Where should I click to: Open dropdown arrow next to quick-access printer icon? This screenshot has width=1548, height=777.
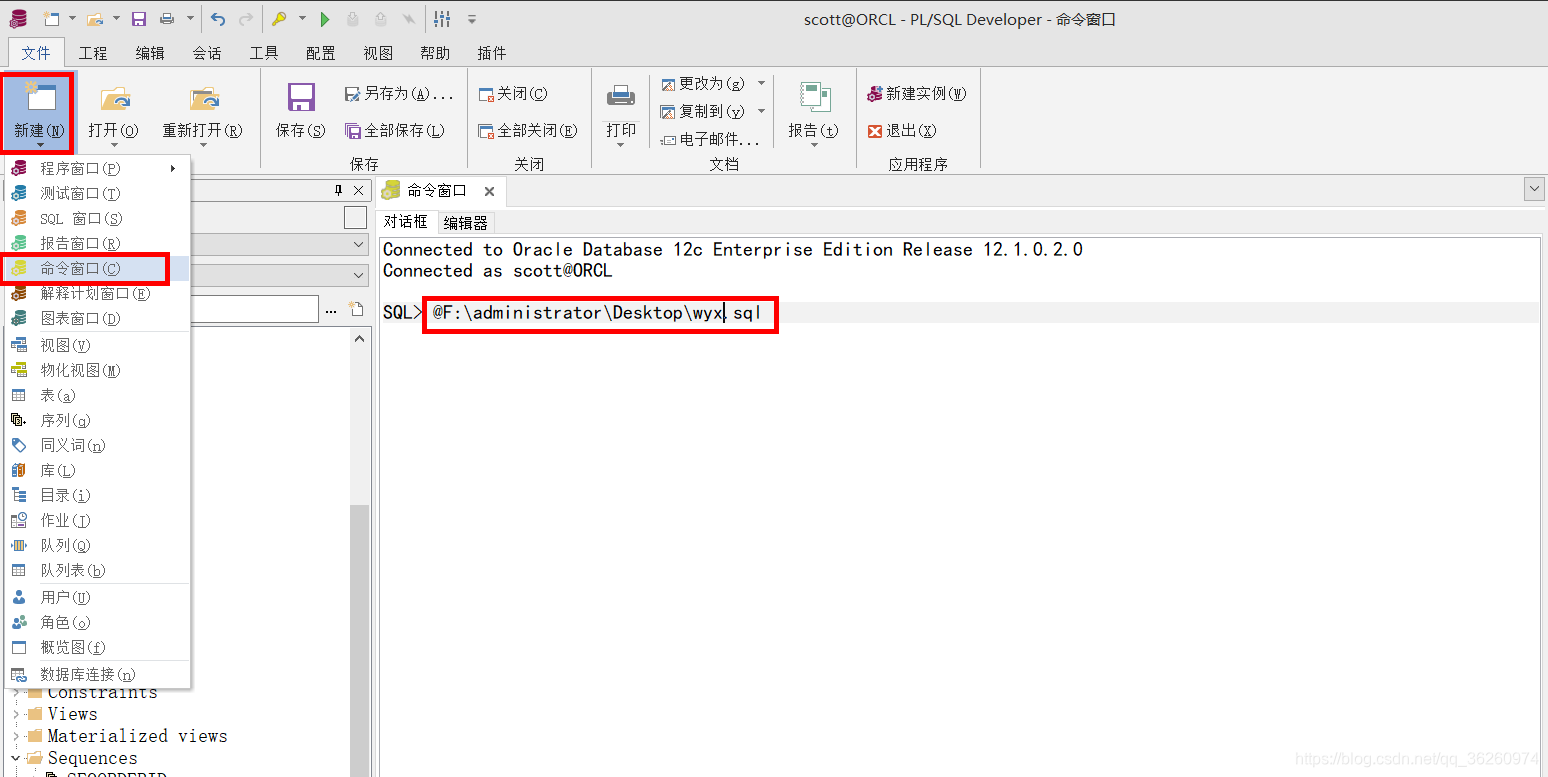tap(190, 19)
